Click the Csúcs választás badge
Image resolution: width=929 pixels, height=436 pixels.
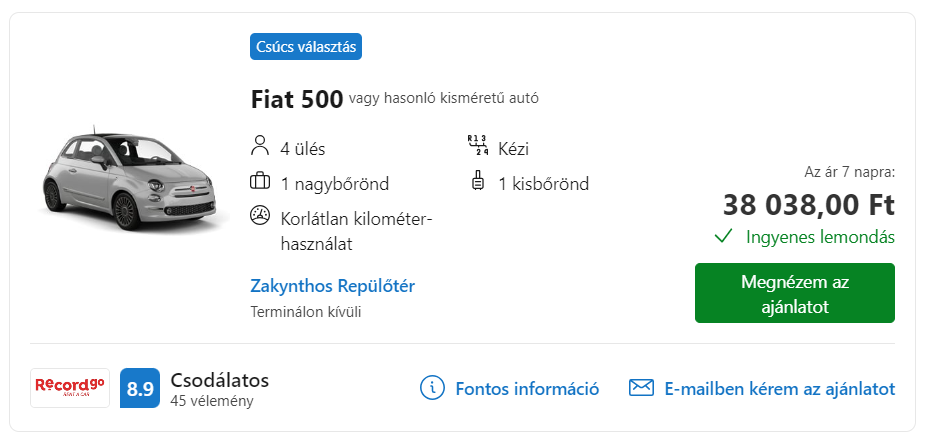(306, 47)
